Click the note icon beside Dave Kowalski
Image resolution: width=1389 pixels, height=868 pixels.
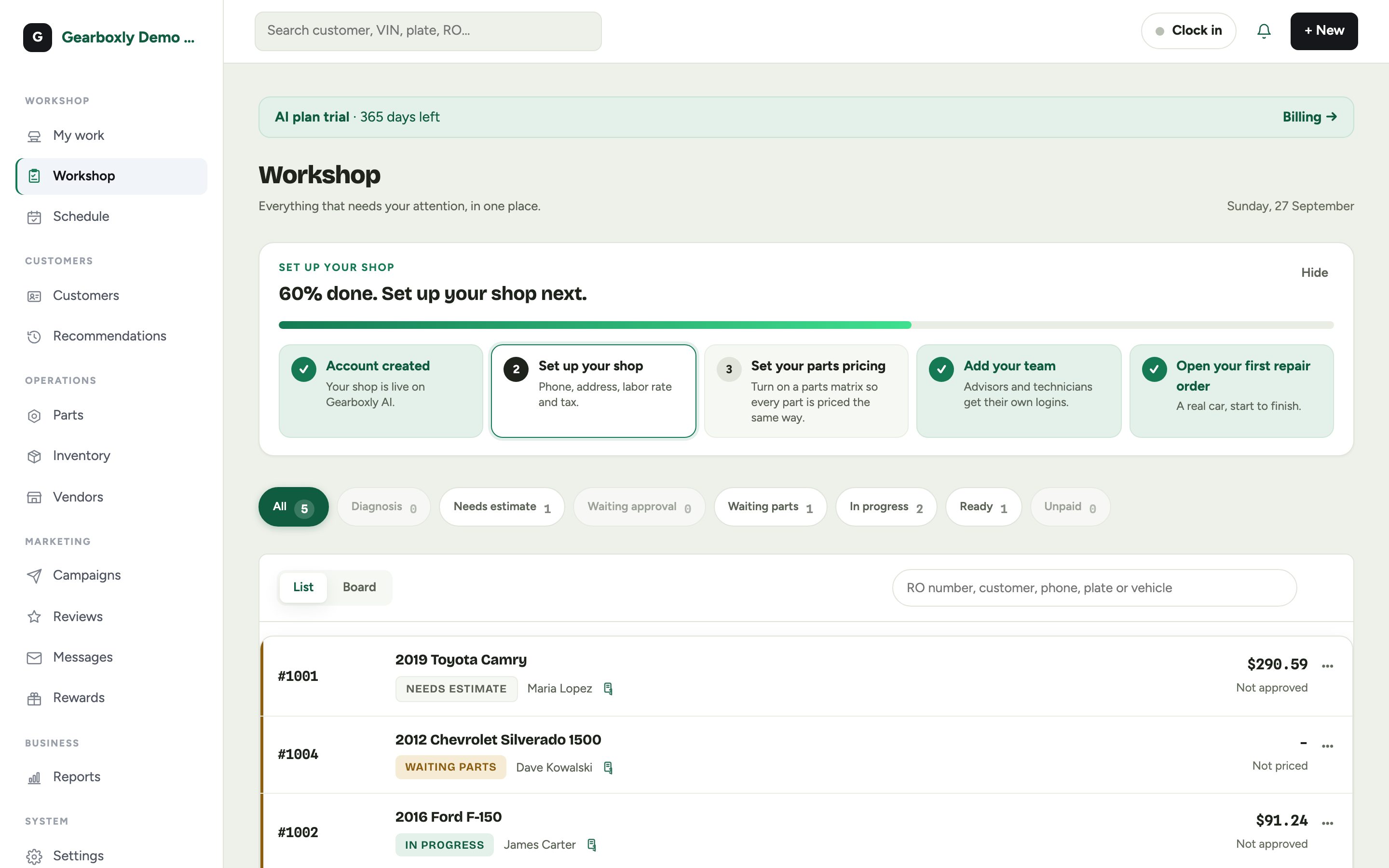[608, 768]
